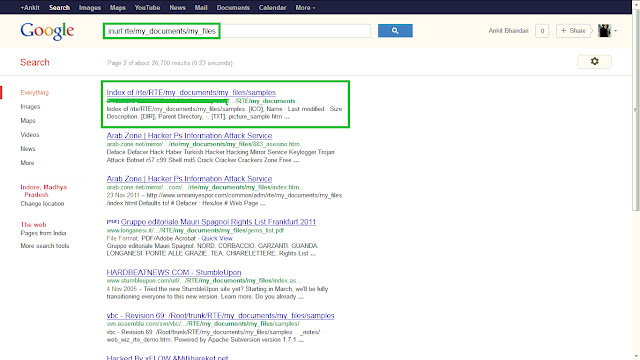
Task: Open Index of /rte/RTE/my_documents result link
Action: point(191,93)
